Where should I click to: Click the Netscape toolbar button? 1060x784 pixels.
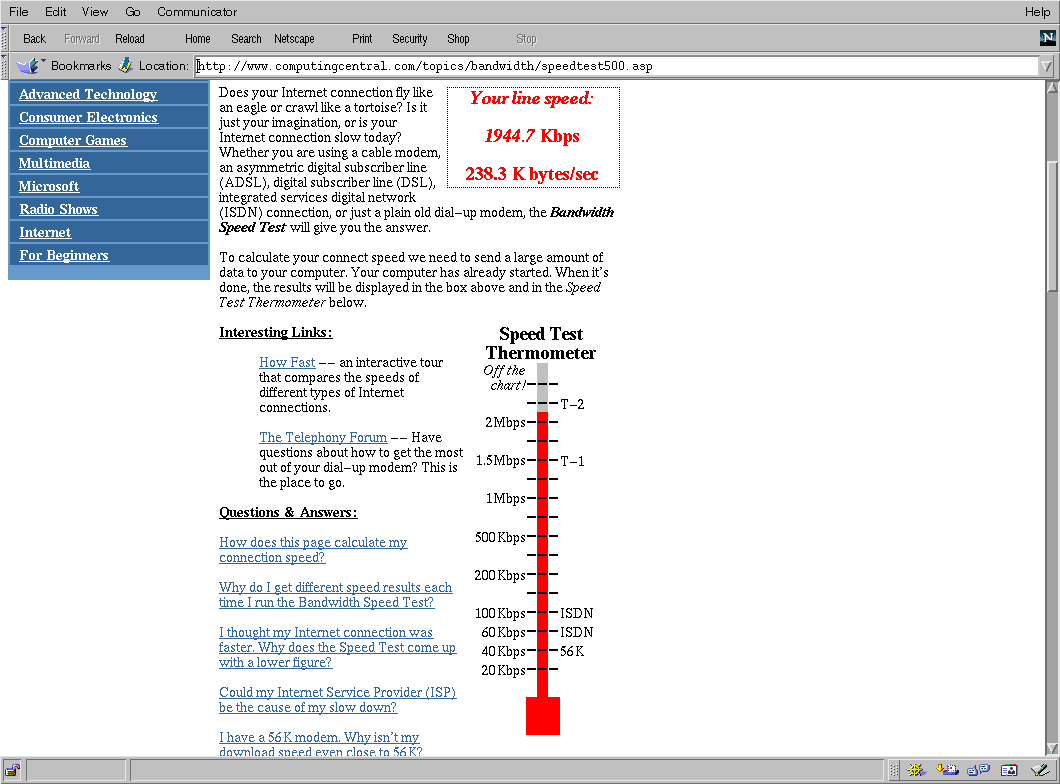pyautogui.click(x=294, y=39)
